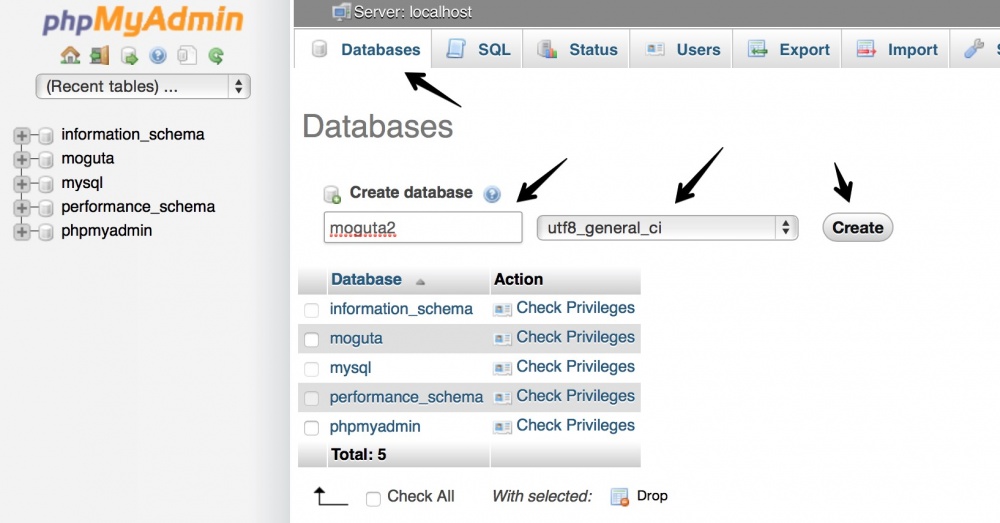Open the utf8_general_ci collation dropdown

coord(667,228)
